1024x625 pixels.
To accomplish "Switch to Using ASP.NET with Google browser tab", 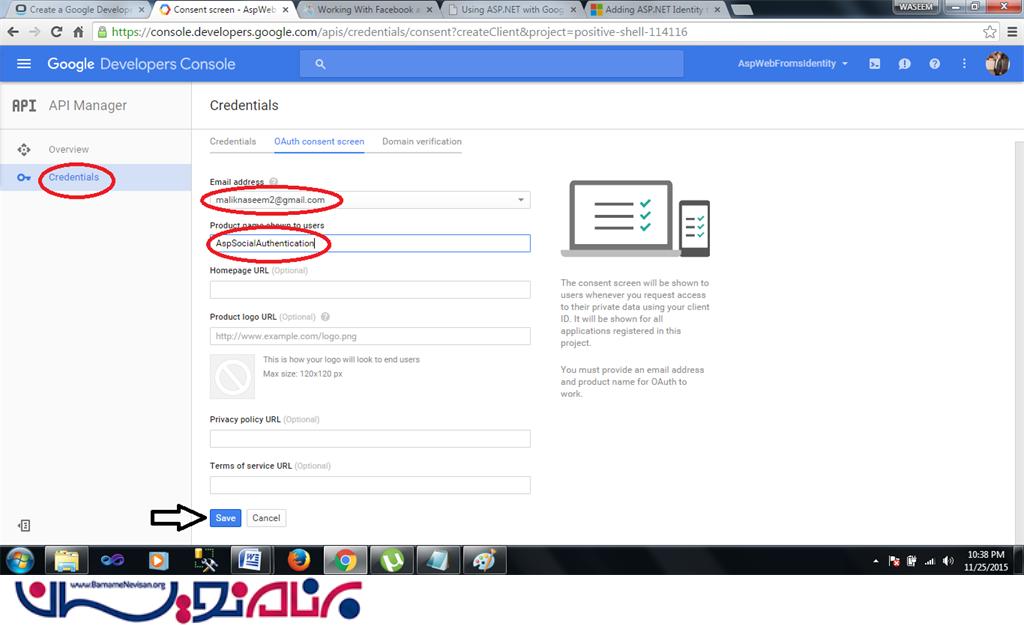I will tap(512, 10).
